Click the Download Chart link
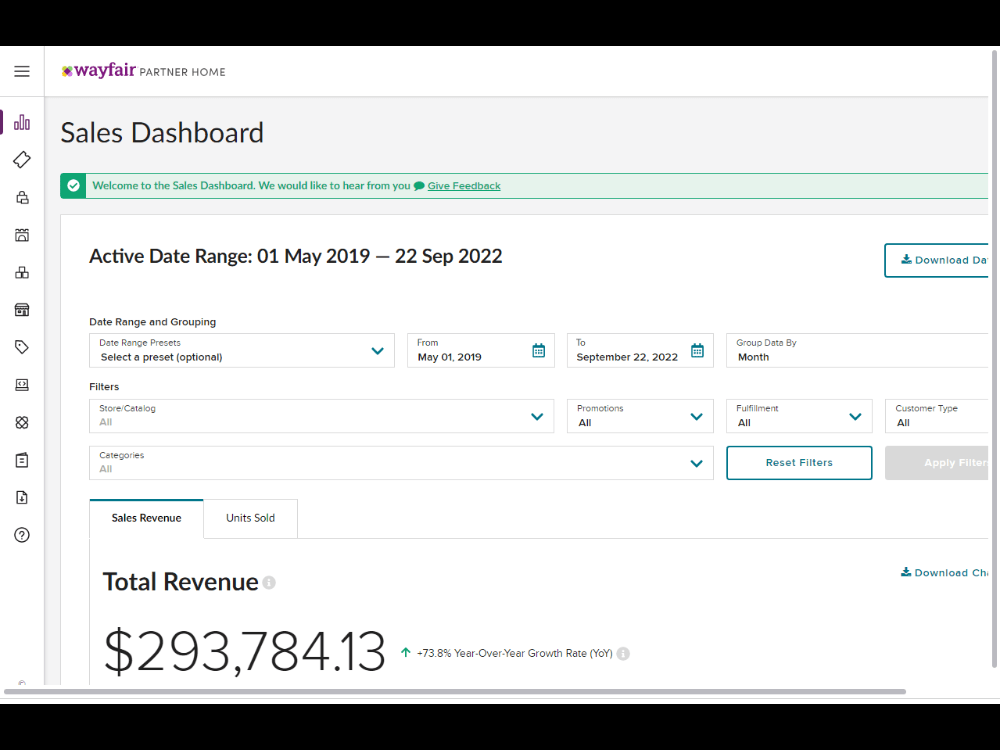Screen dimensions: 1000x750 [x=945, y=572]
